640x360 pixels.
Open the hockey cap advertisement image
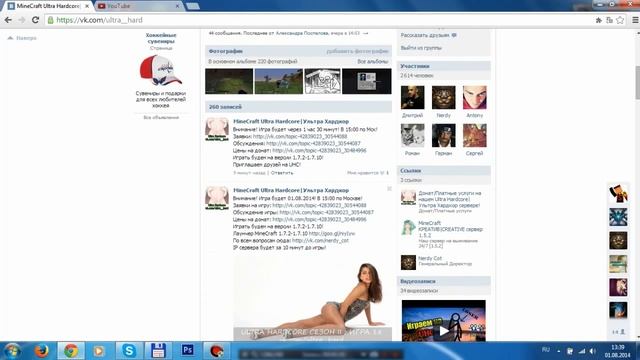tap(161, 71)
